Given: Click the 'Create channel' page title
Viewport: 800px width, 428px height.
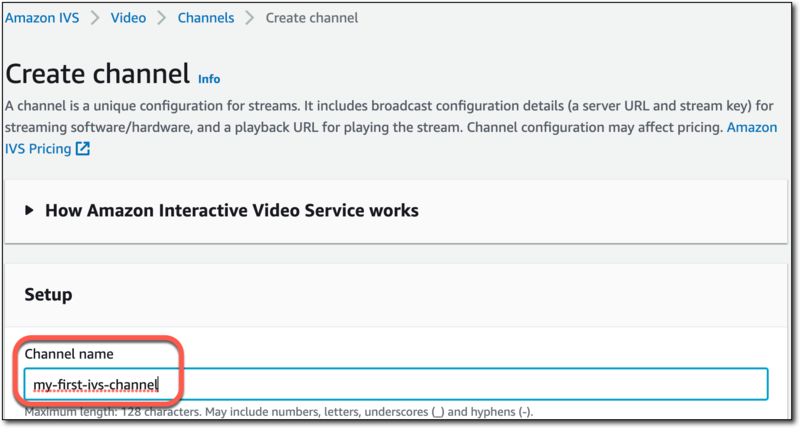Looking at the screenshot, I should click(97, 73).
